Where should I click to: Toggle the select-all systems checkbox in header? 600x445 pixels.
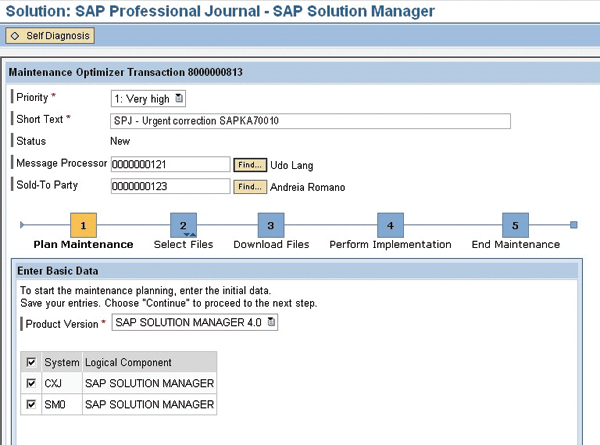(31, 362)
